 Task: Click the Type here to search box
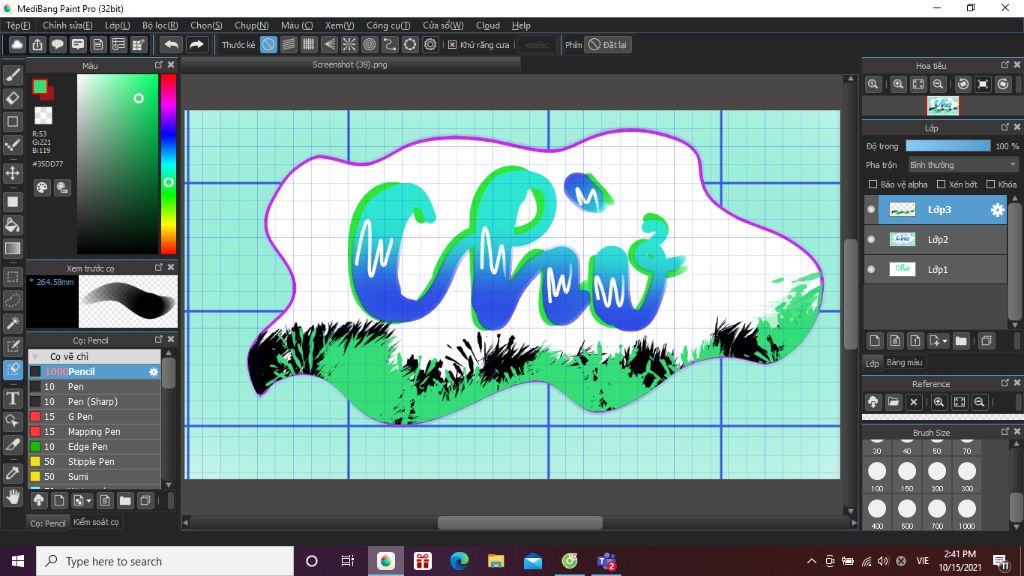tap(165, 561)
